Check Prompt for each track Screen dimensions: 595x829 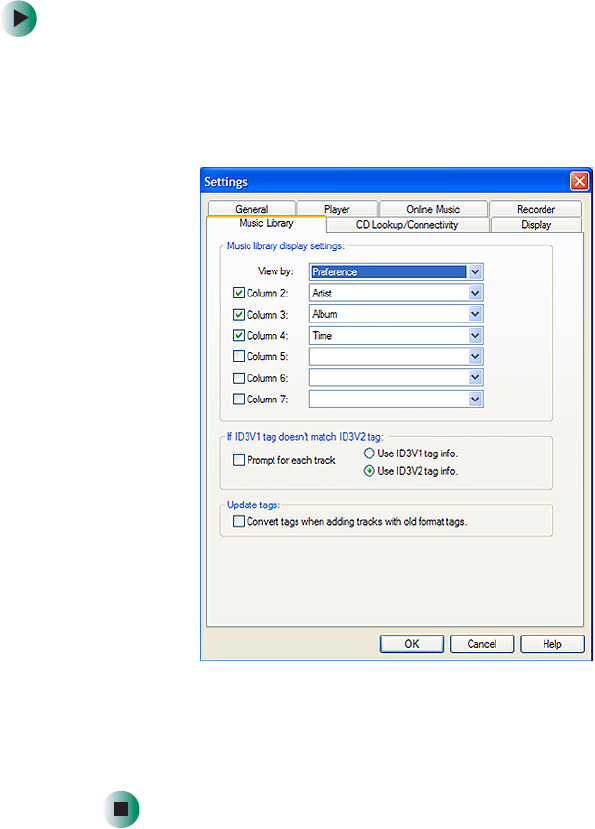click(x=239, y=460)
